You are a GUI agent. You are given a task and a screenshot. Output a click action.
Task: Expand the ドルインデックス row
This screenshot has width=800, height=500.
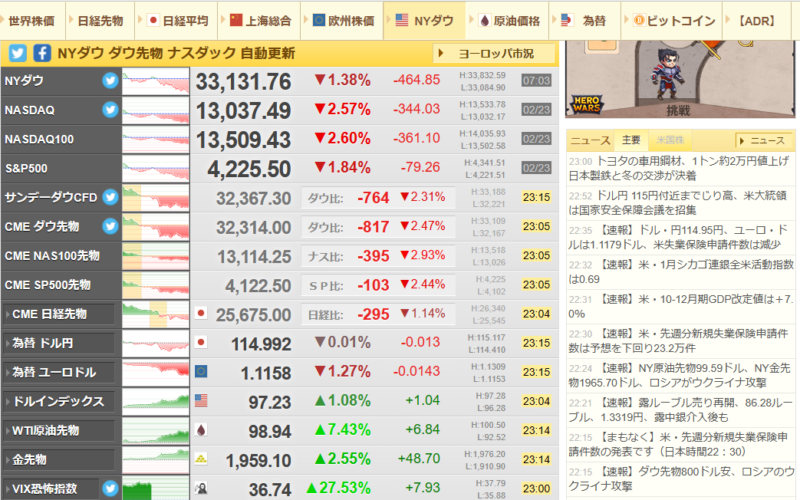click(x=59, y=402)
